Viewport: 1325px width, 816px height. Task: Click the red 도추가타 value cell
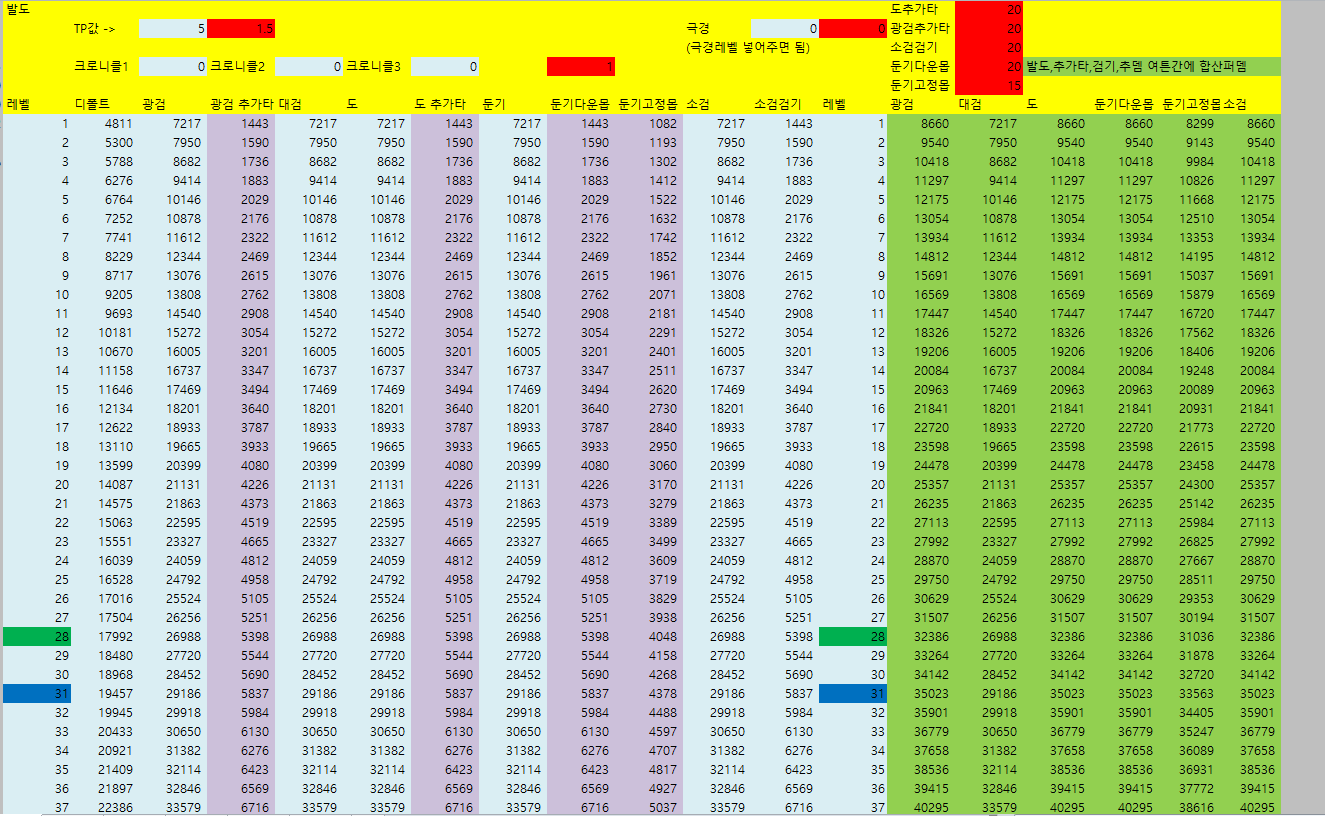pyautogui.click(x=989, y=9)
